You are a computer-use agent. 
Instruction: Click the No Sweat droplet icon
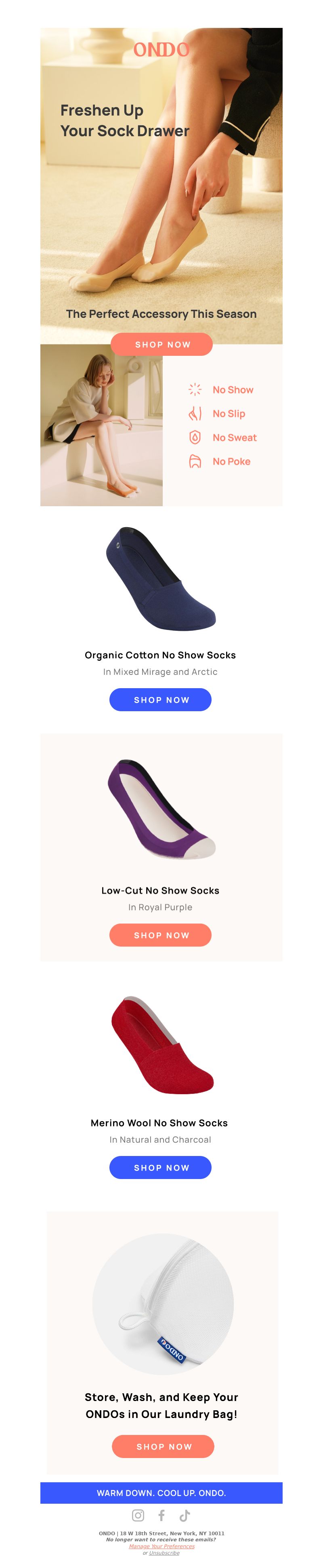pos(195,437)
